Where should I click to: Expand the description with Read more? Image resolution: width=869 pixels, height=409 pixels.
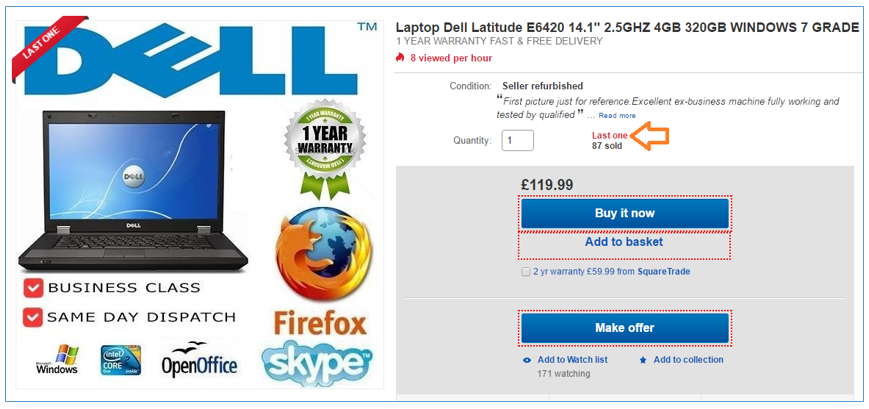click(617, 116)
